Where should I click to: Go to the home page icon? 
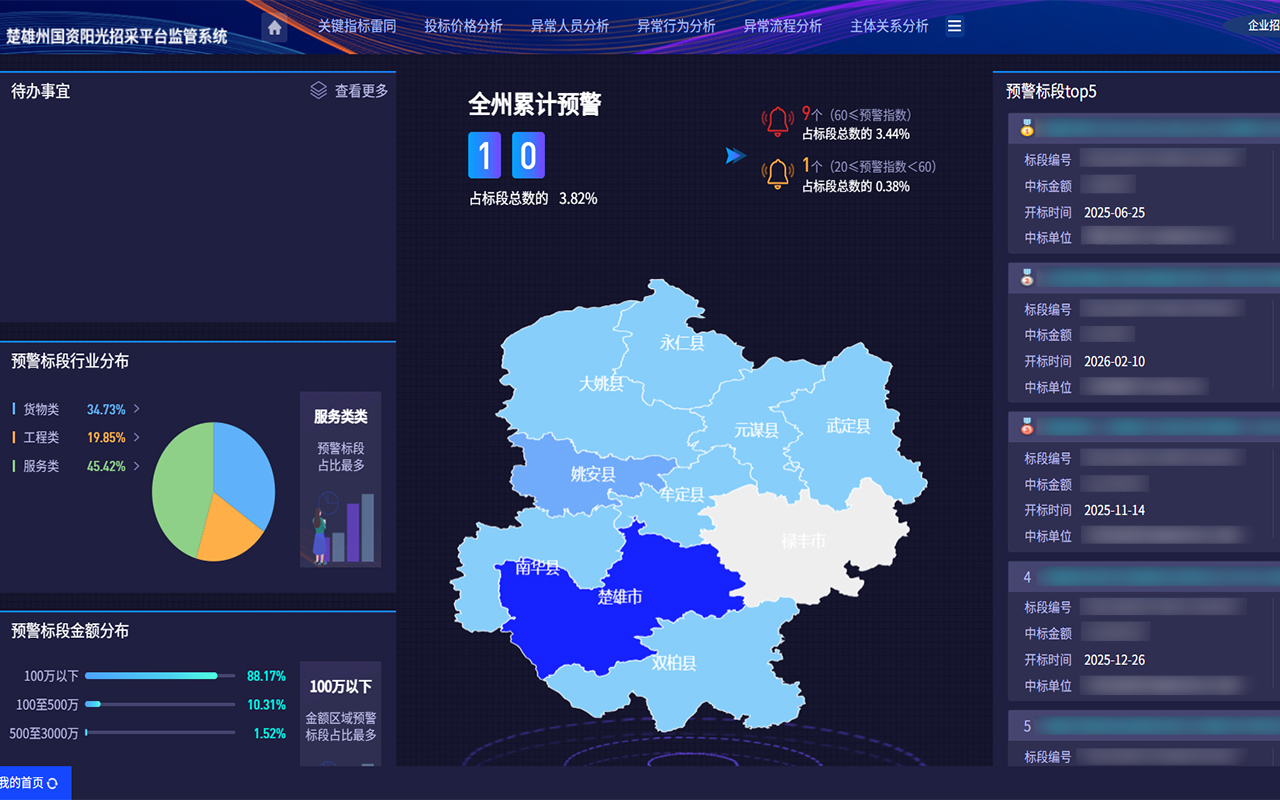coord(275,27)
